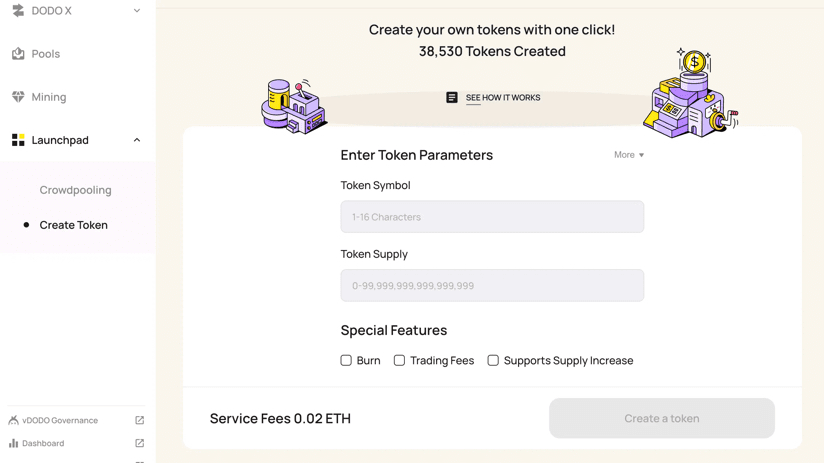Click the Create a token button

point(662,418)
